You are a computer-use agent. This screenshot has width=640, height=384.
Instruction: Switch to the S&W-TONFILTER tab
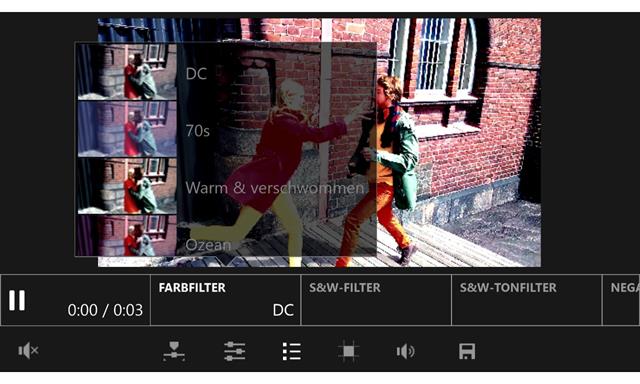527,300
